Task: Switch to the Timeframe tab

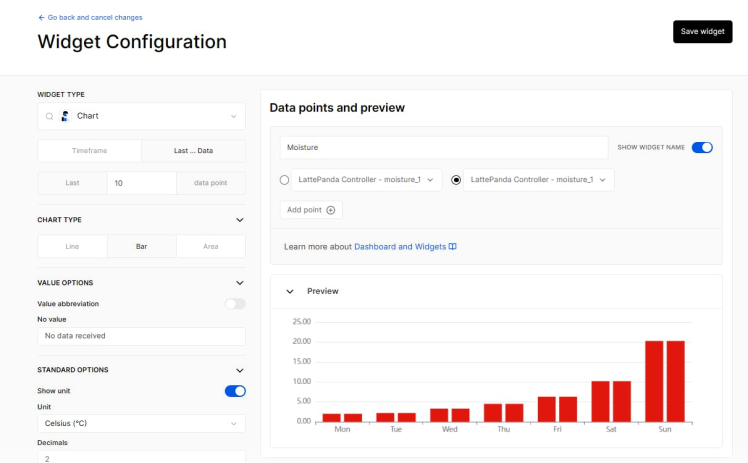Action: [89, 151]
